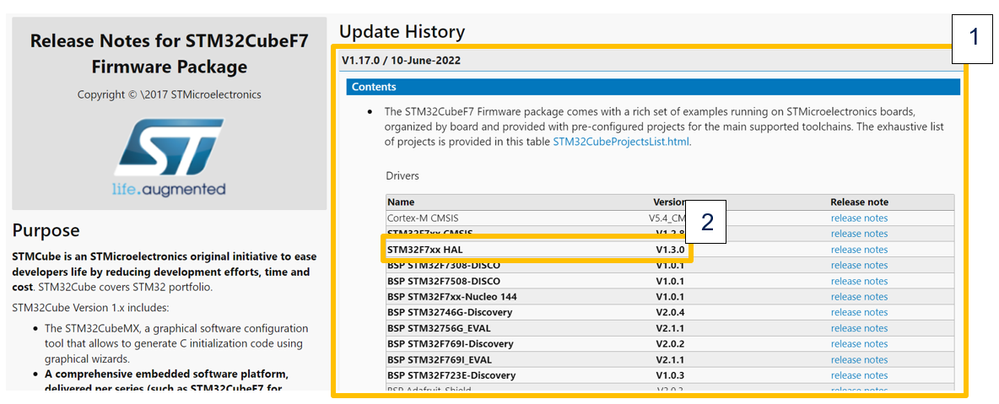Viewport: 999px width, 404px height.
Task: Select the BSP STM32F7508-DISCO name cell
Action: pos(443,281)
